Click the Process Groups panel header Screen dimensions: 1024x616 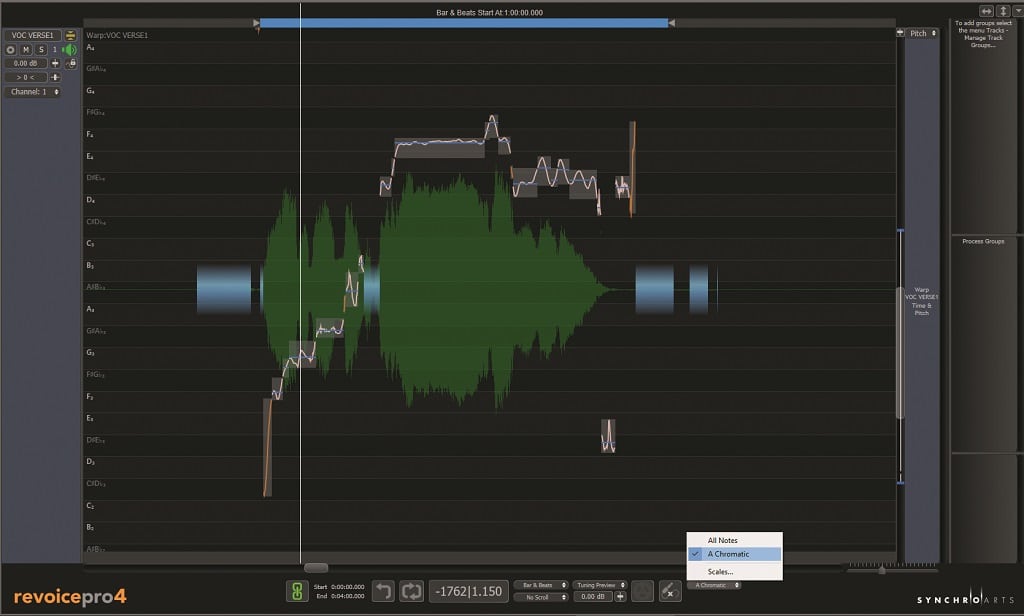tap(983, 242)
